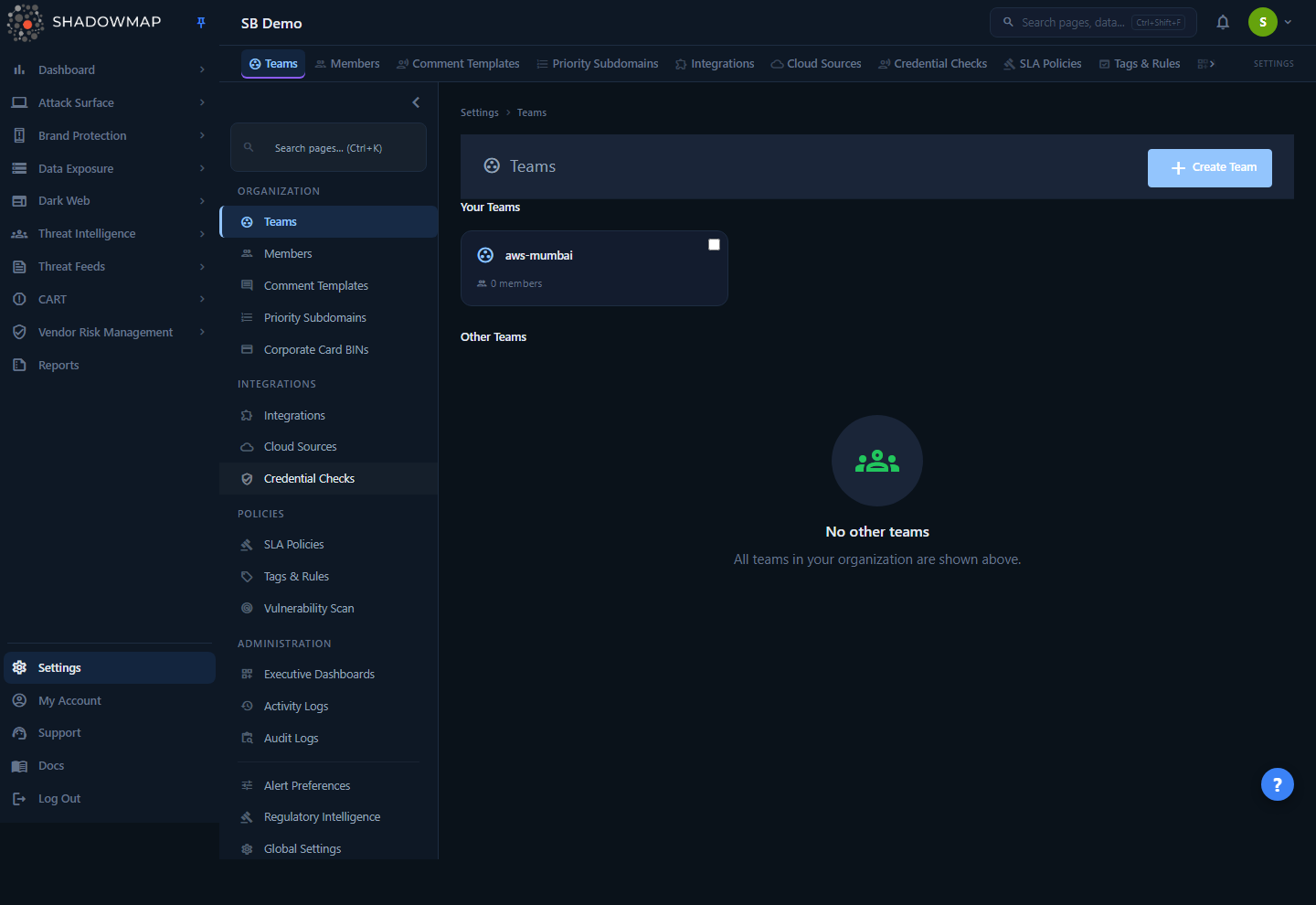
Task: Toggle the sidebar pin icon
Action: [201, 23]
